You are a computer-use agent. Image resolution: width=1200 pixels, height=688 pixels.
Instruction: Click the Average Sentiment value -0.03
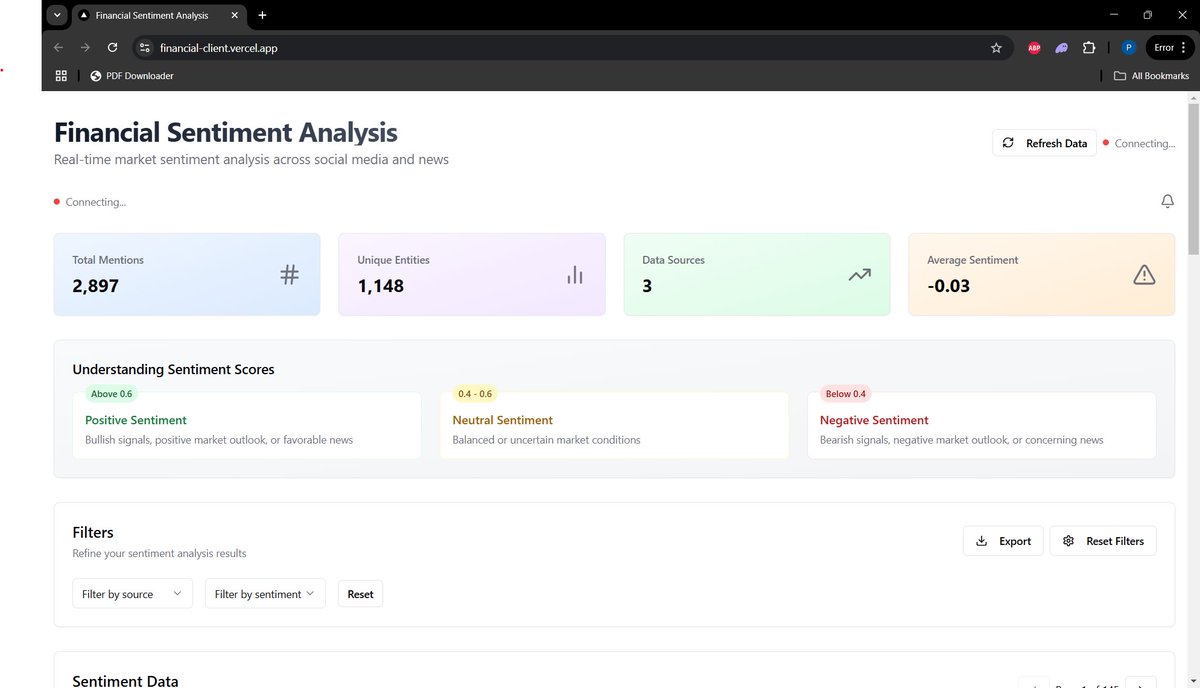click(x=948, y=286)
